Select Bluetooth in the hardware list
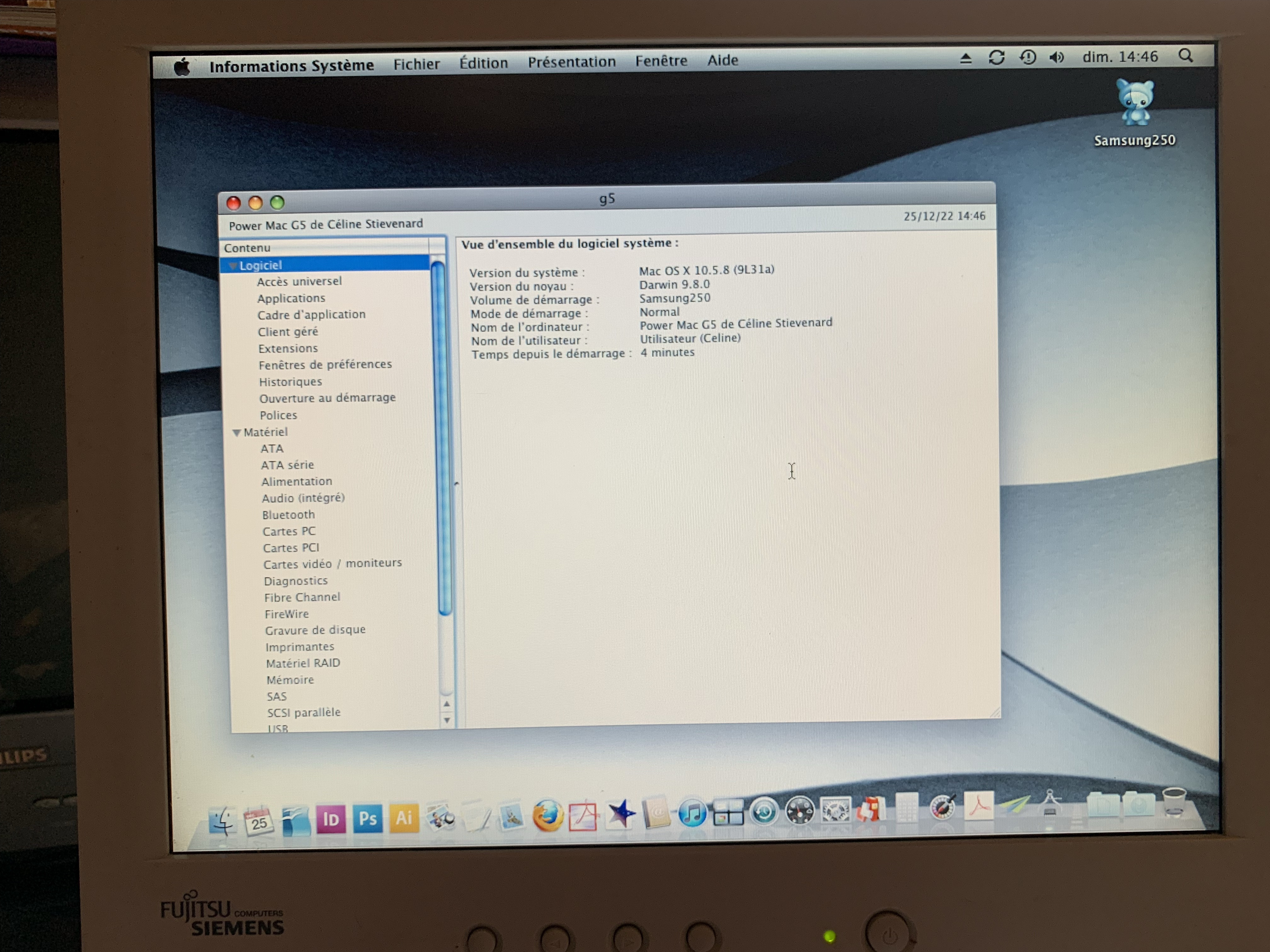1270x952 pixels. click(288, 515)
